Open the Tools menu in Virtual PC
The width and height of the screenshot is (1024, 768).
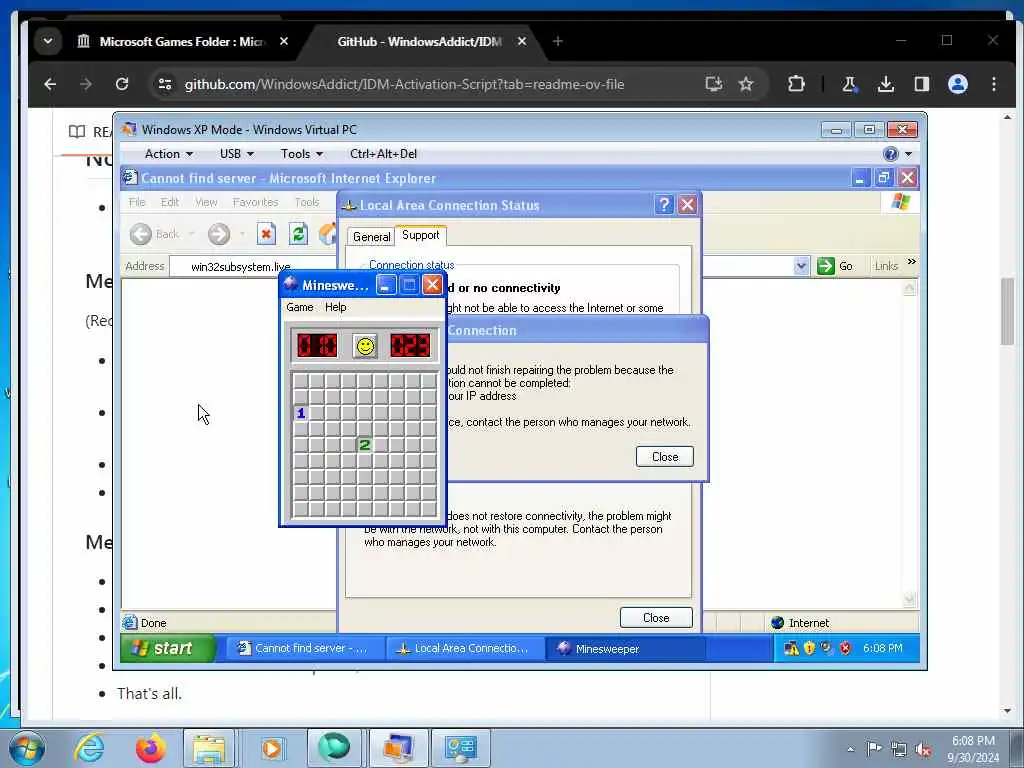[x=302, y=154]
